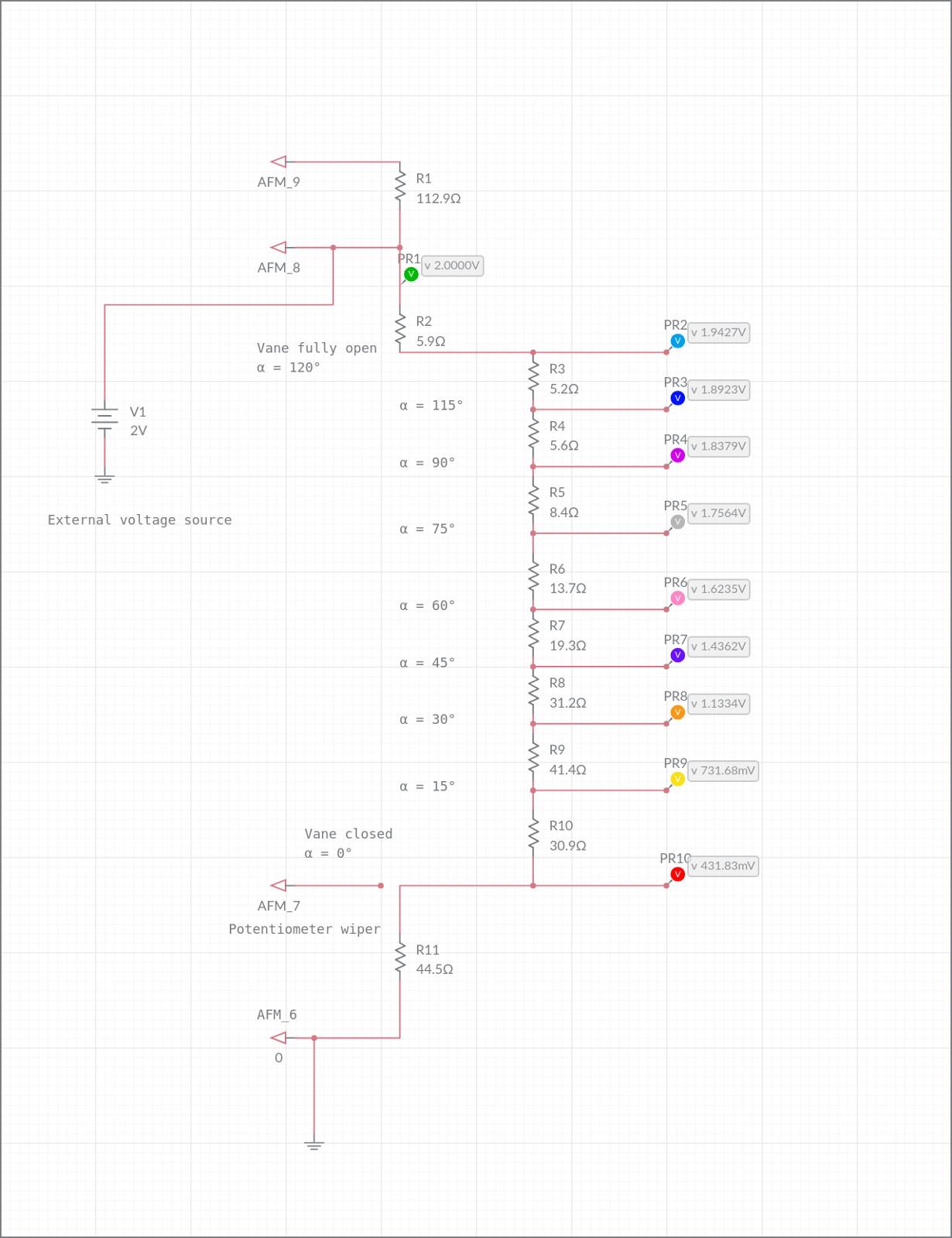Screen dimensions: 952x1238
Task: Click the yellow PR9 voltage probe
Action: click(677, 779)
